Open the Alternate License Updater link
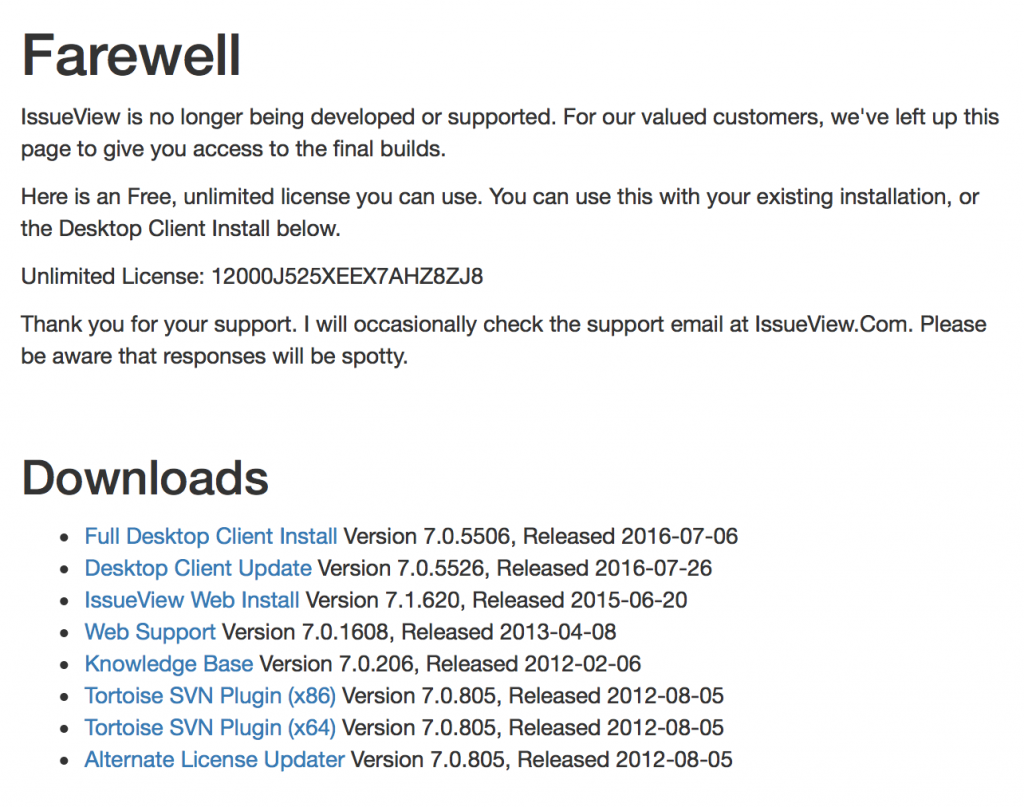The height and width of the screenshot is (807, 1024). tap(215, 759)
